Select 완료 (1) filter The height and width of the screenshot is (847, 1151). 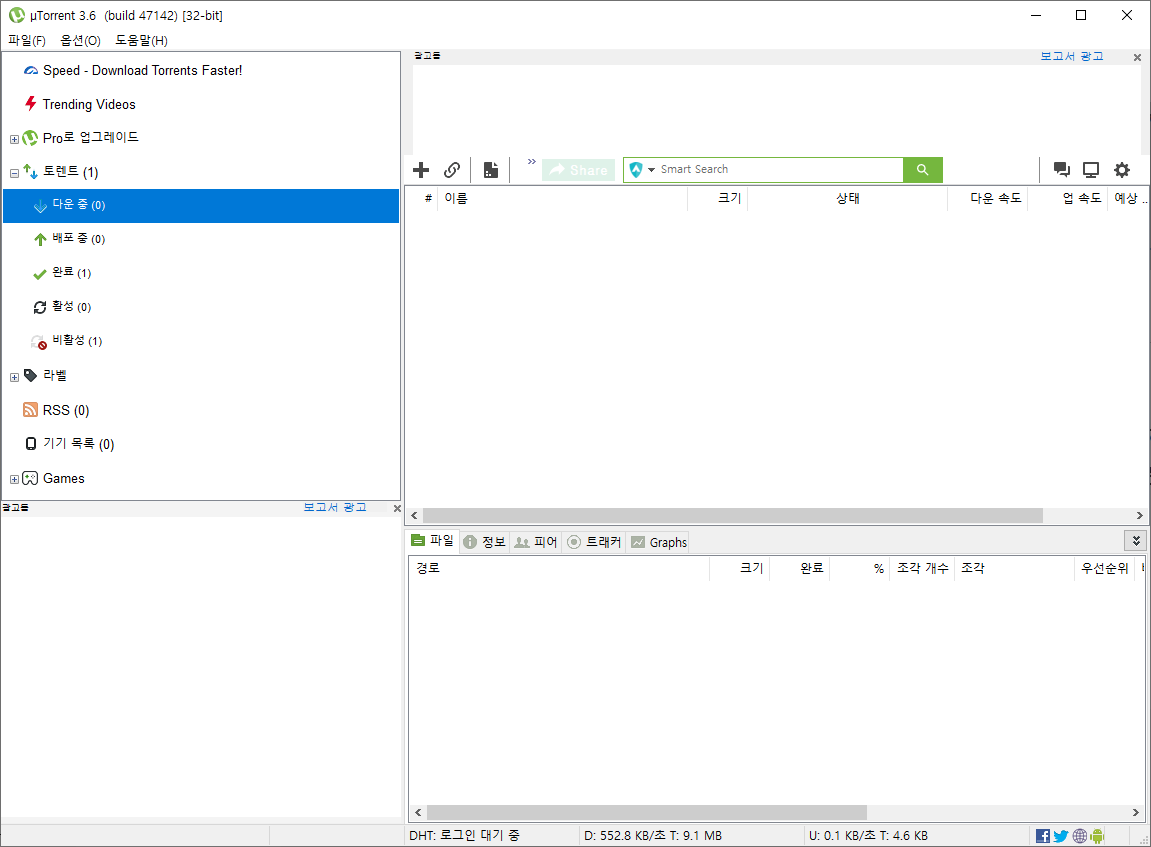pos(71,272)
